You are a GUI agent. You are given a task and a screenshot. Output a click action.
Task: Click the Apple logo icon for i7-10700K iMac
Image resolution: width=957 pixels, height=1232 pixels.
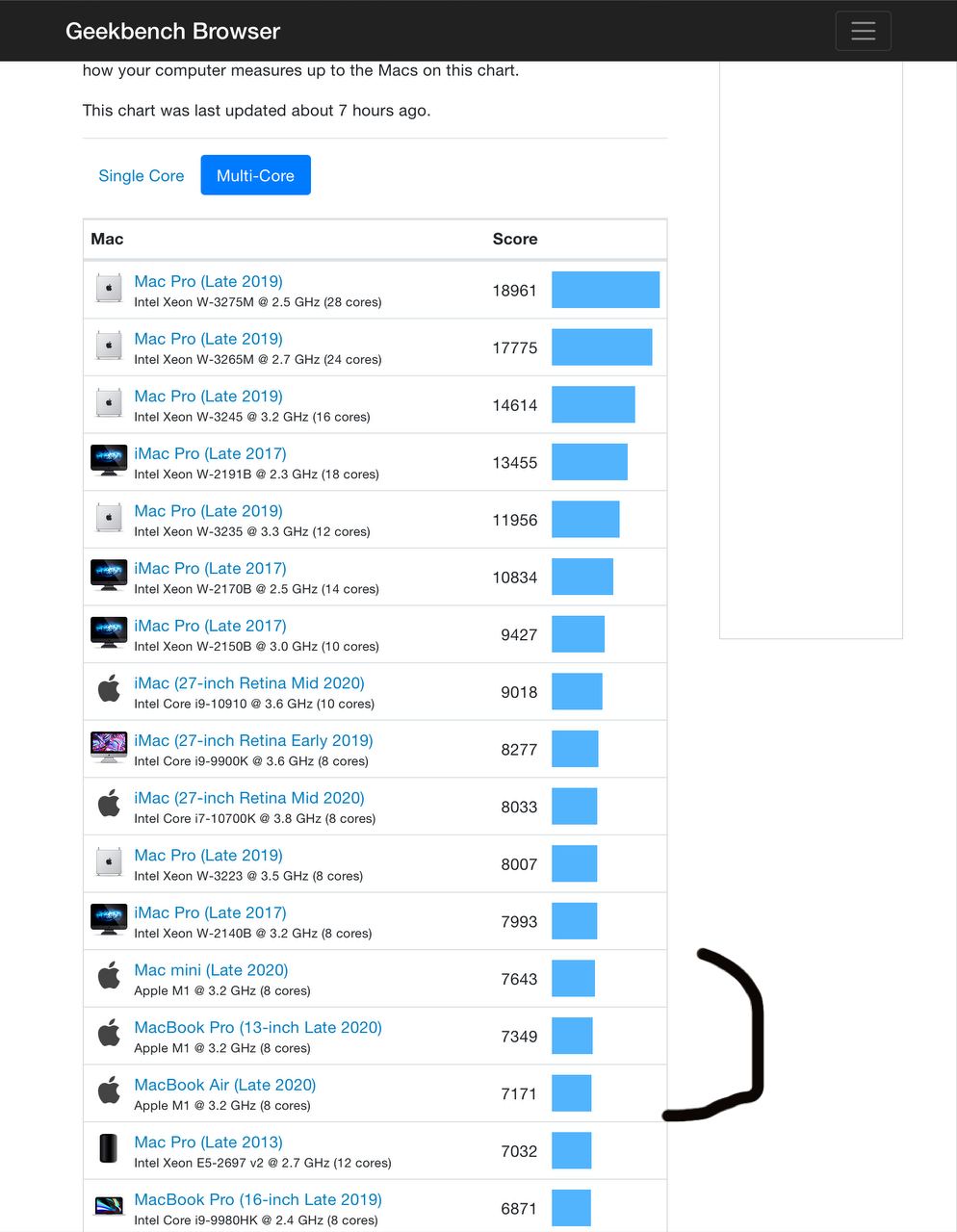pos(109,804)
